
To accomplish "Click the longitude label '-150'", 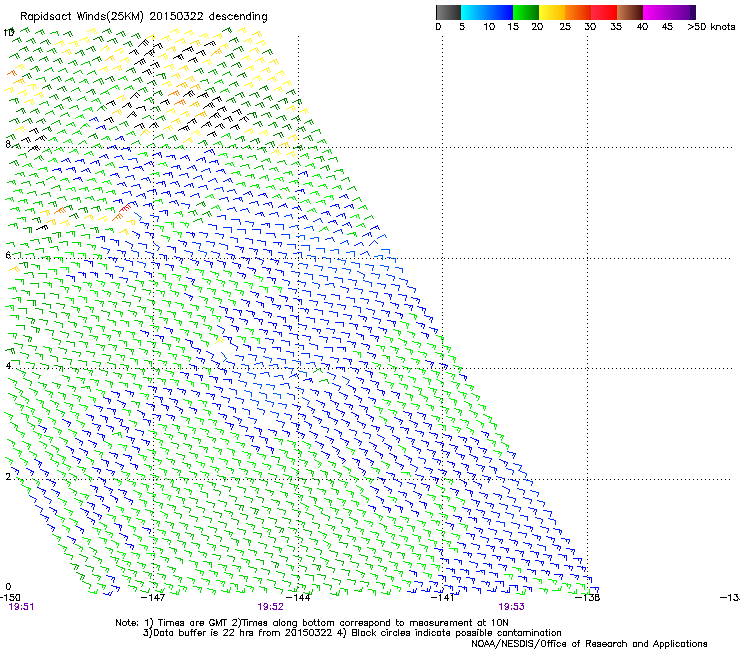I will click(x=10, y=597).
